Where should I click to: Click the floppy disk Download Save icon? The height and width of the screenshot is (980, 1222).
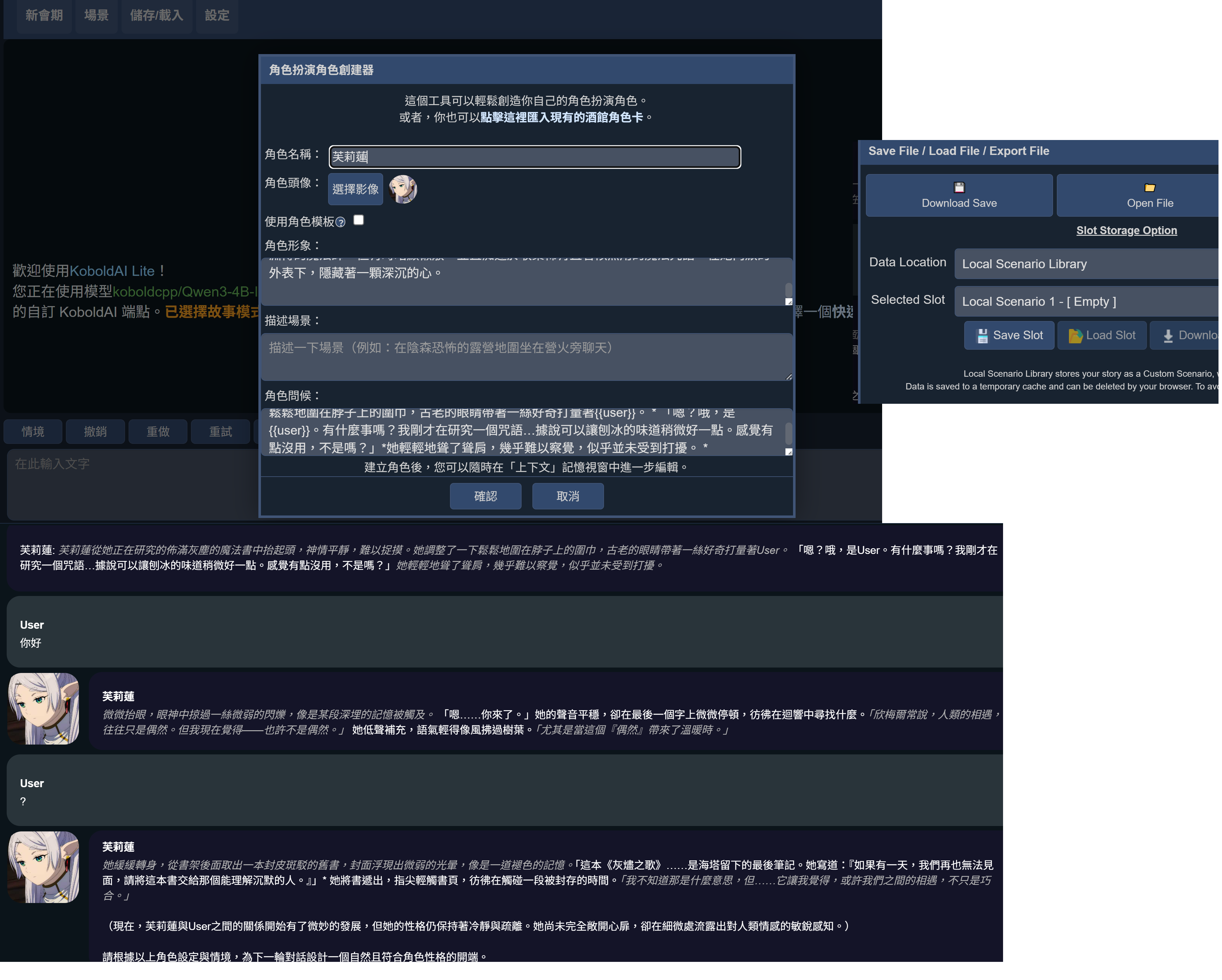[959, 187]
